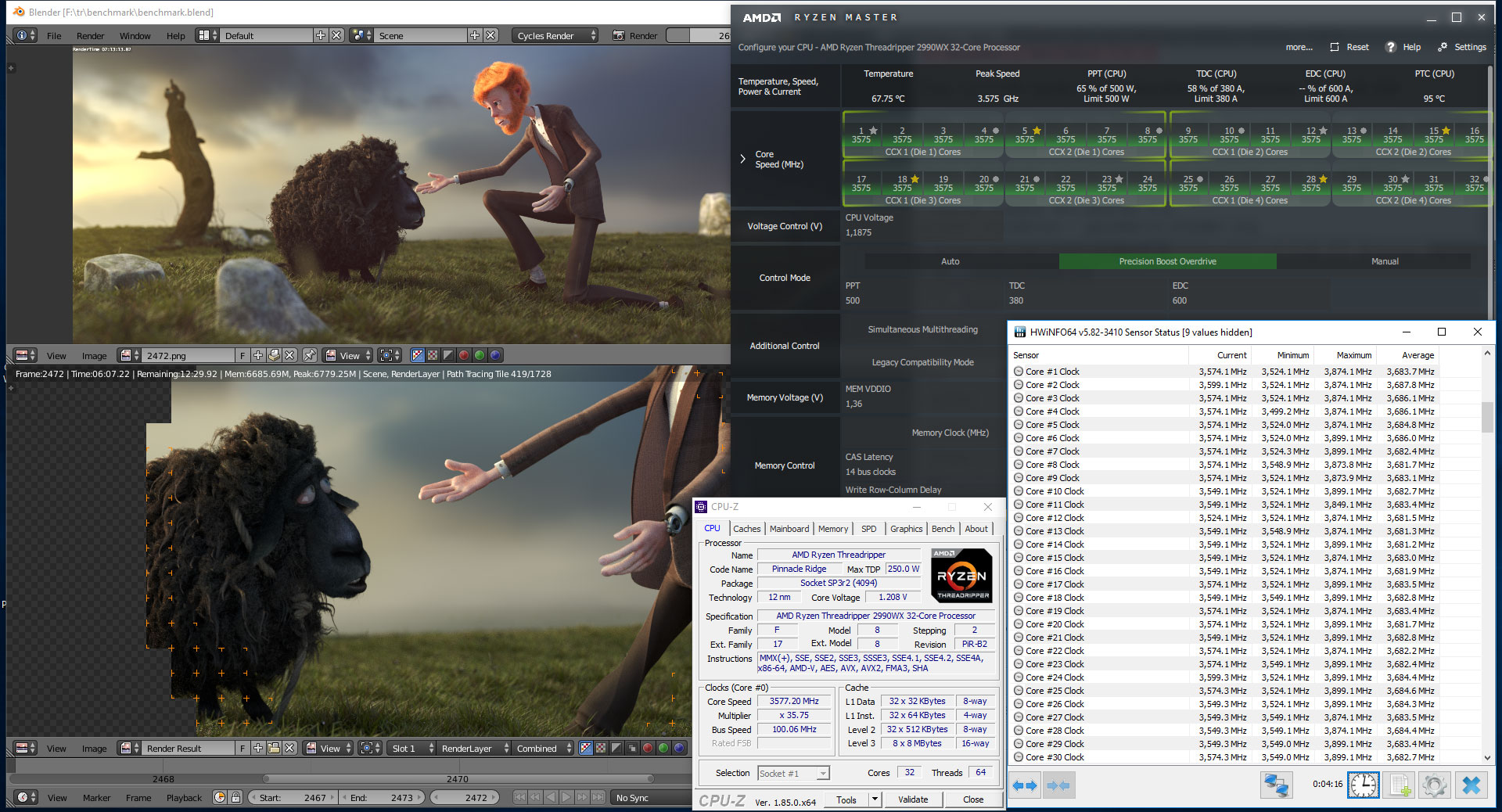1502x812 pixels.
Task: Open Combined render pass dropdown
Action: click(544, 748)
